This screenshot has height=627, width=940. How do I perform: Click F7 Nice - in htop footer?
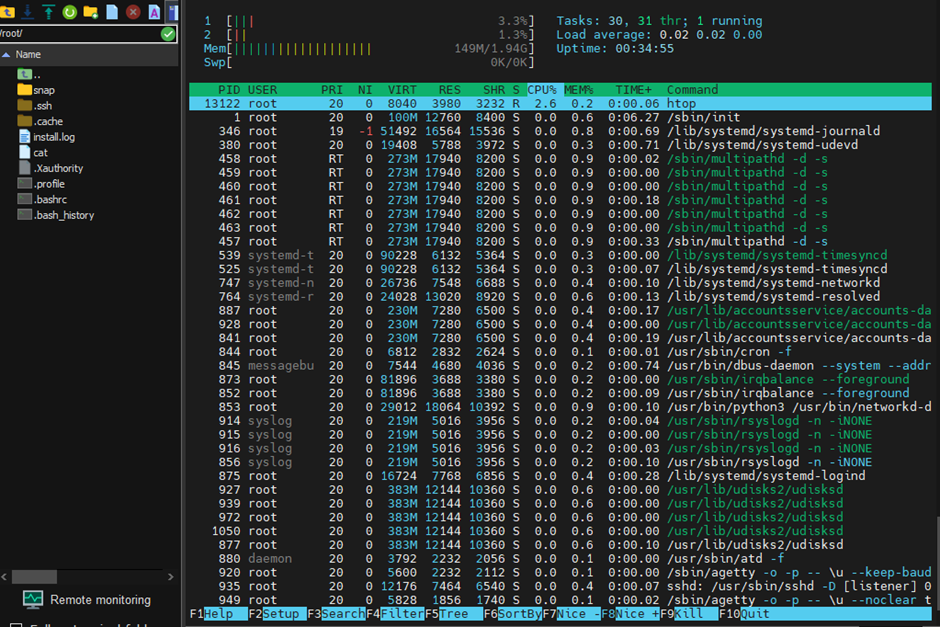coord(571,614)
